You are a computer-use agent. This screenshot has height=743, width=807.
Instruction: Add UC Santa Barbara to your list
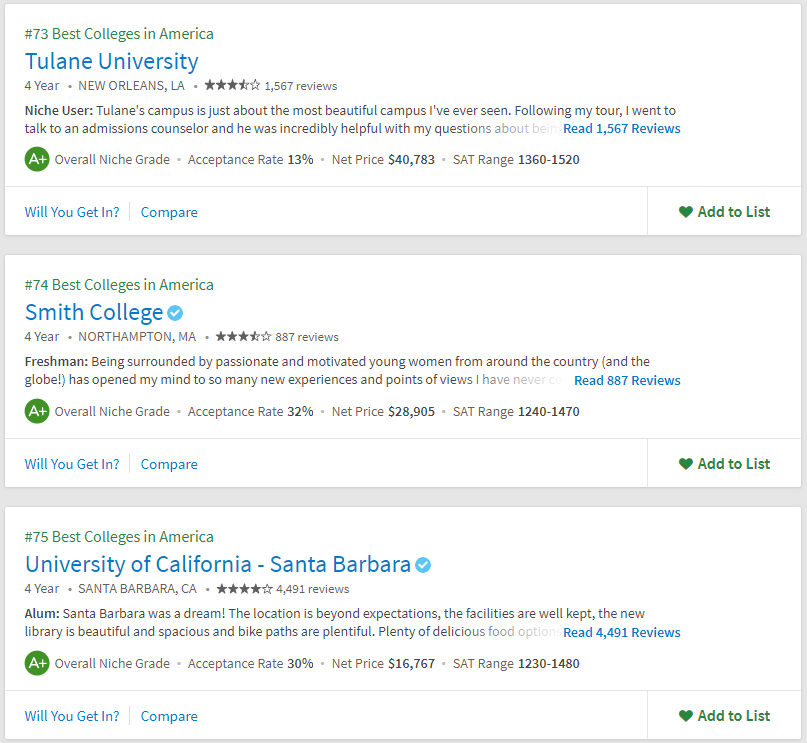(x=724, y=716)
